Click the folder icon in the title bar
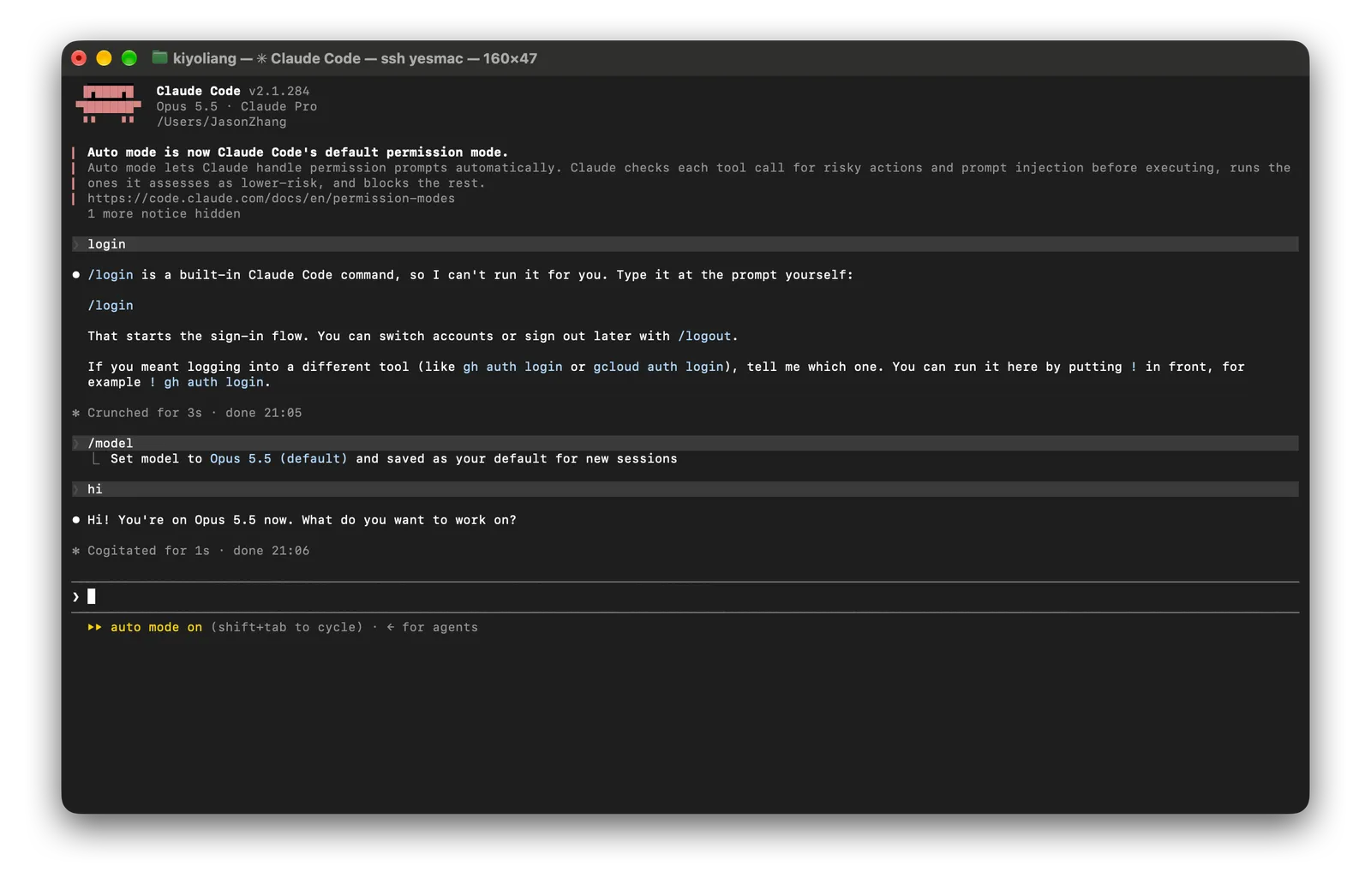 coord(159,57)
